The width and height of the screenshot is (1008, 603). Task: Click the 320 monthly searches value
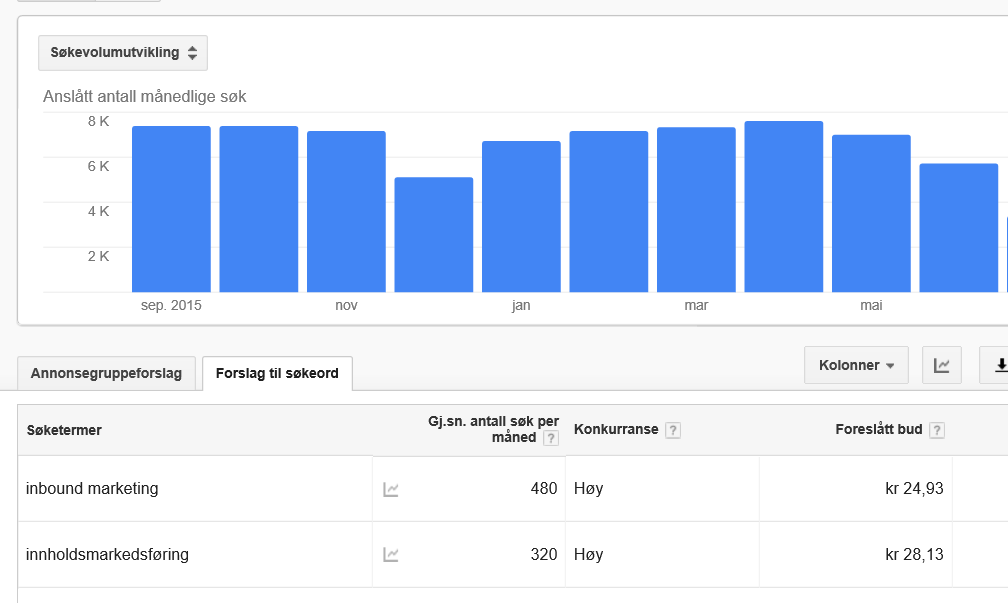[x=544, y=554]
